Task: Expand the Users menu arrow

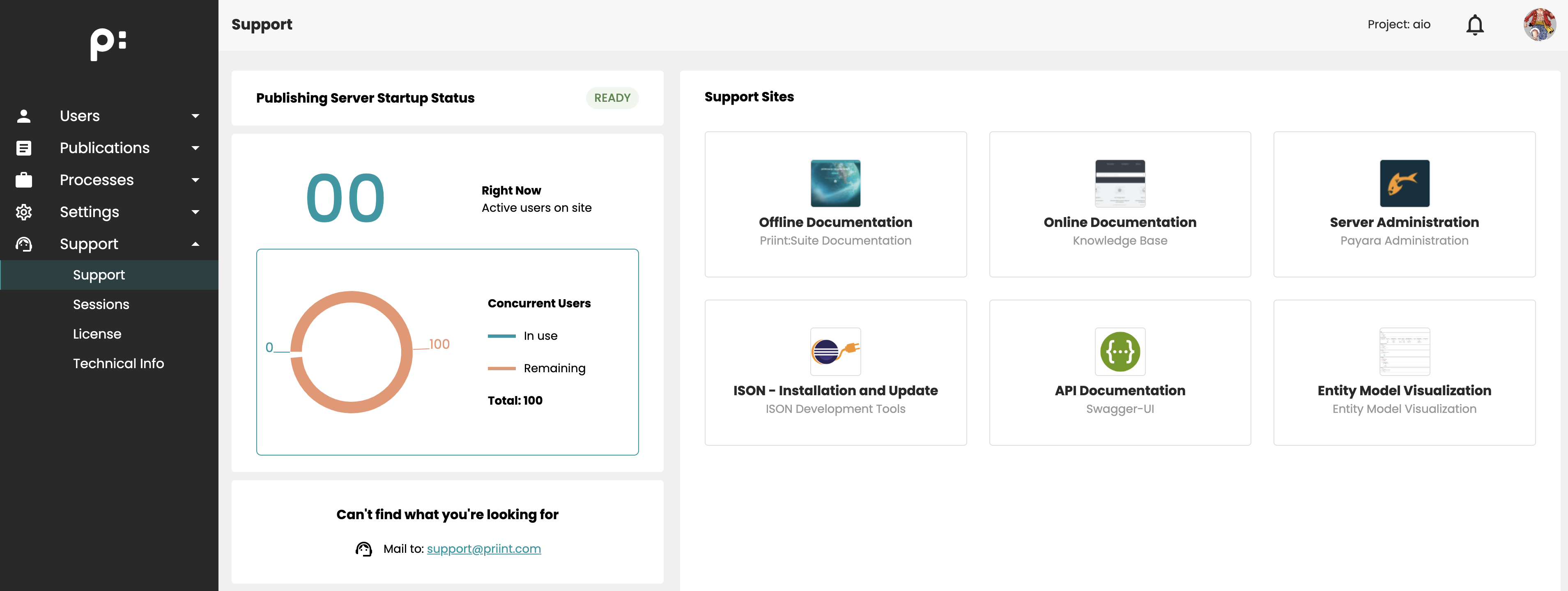Action: click(195, 116)
